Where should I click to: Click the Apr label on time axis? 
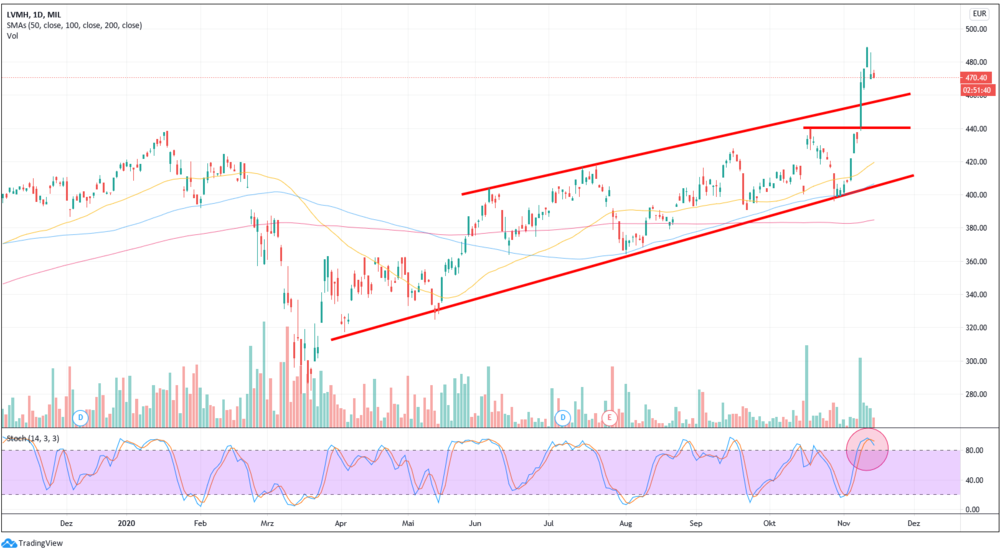point(341,523)
